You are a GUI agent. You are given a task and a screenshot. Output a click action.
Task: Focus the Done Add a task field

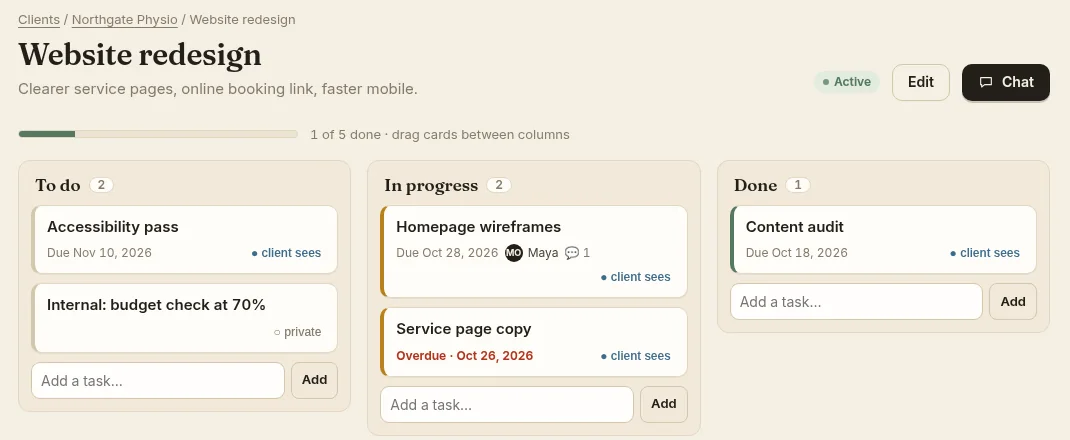(856, 302)
